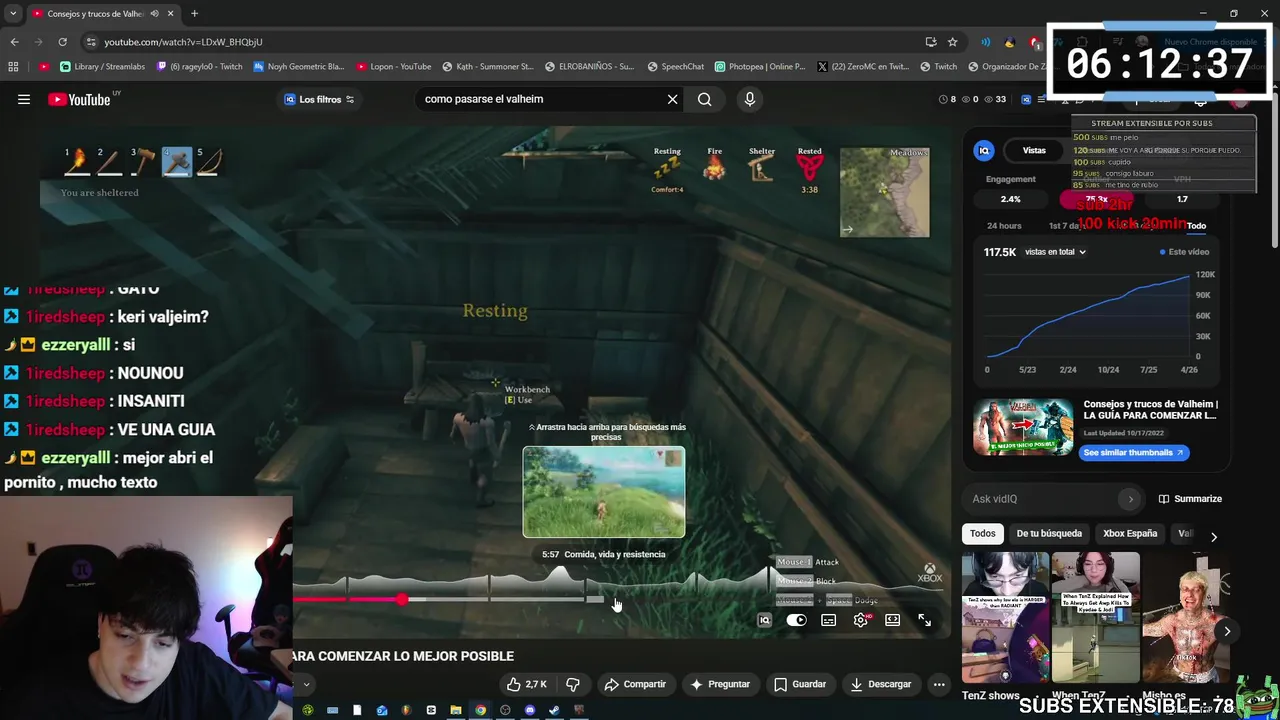Open OBS Studio from taskbar
The height and width of the screenshot is (720, 1280).
505,710
